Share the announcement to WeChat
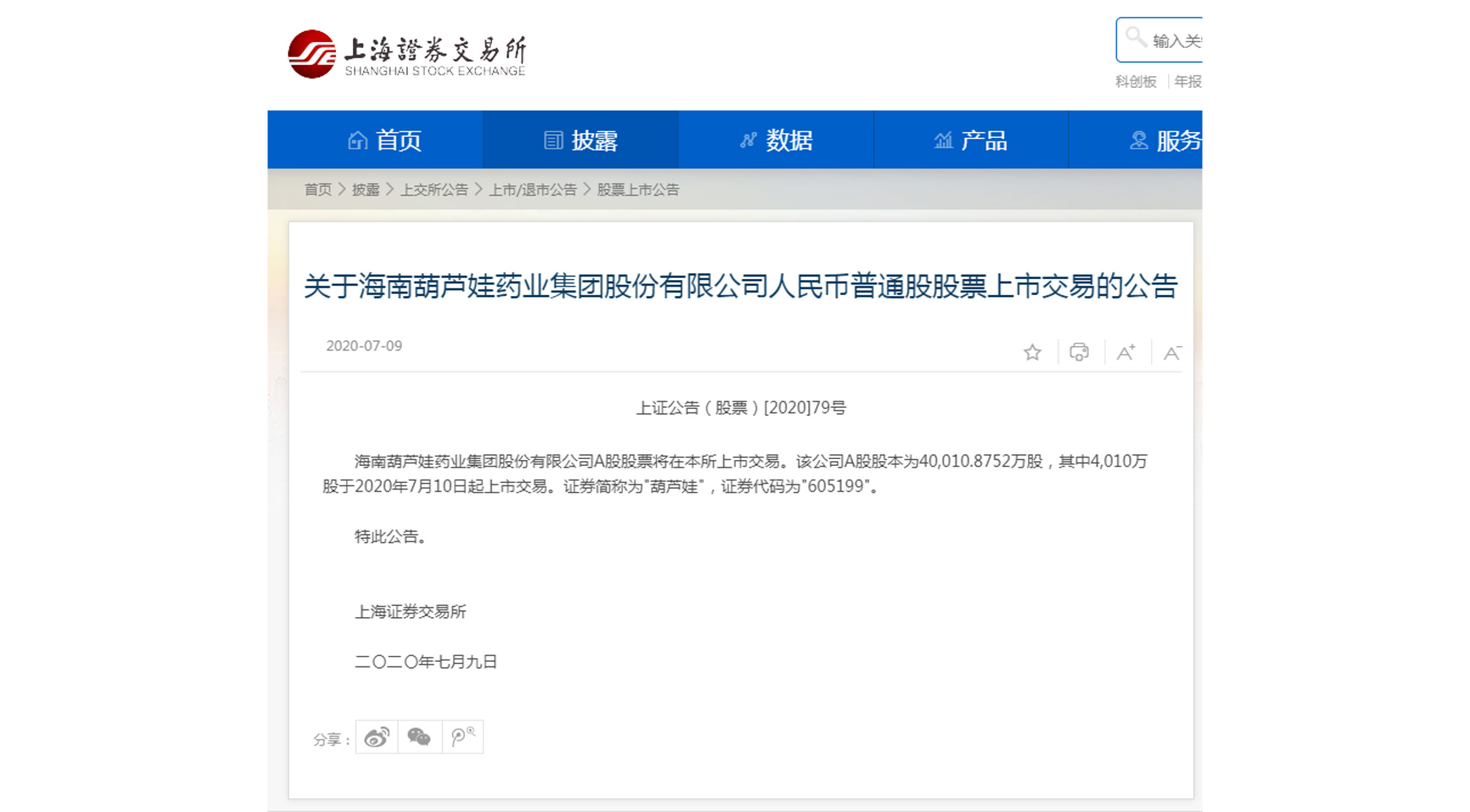This screenshot has height=812, width=1470. pyautogui.click(x=420, y=737)
